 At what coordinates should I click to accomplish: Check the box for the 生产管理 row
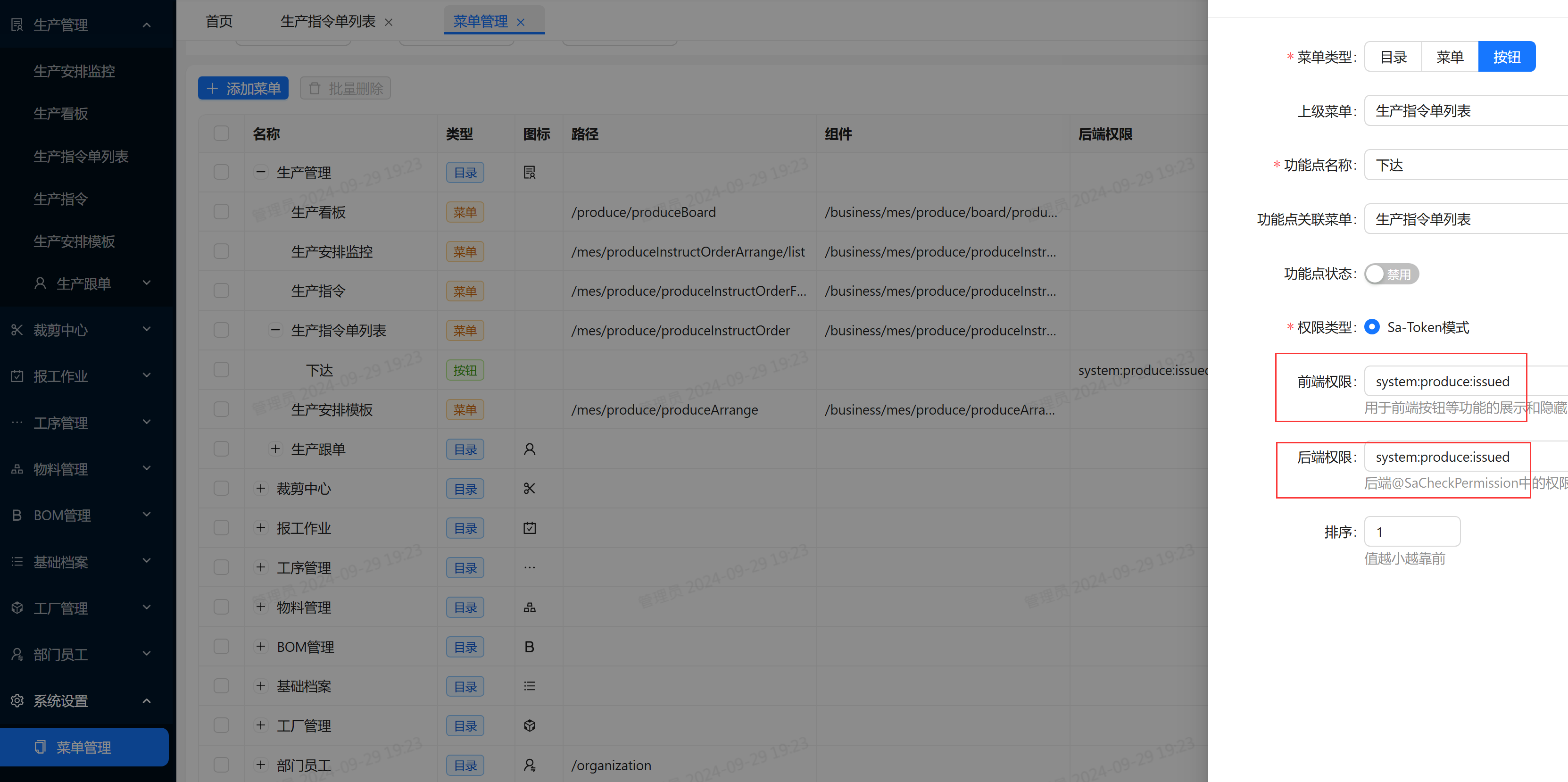click(x=222, y=172)
